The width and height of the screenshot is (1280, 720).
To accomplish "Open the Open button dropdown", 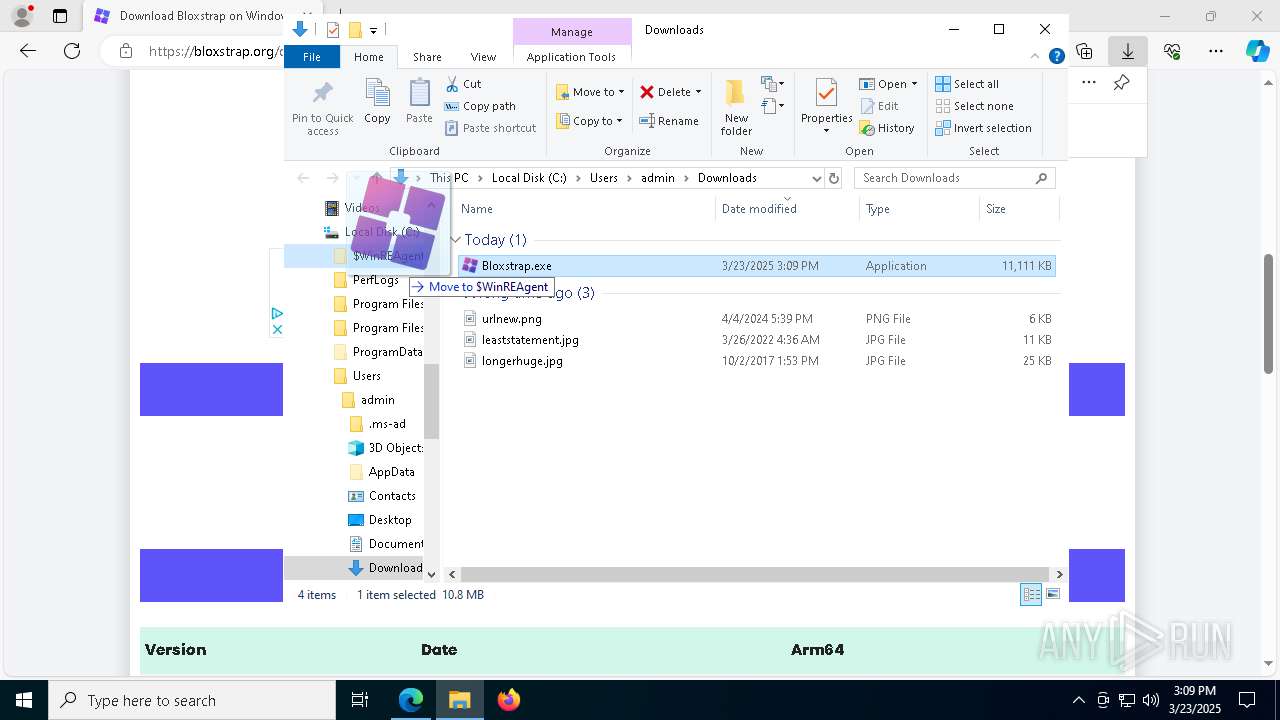I will (888, 84).
